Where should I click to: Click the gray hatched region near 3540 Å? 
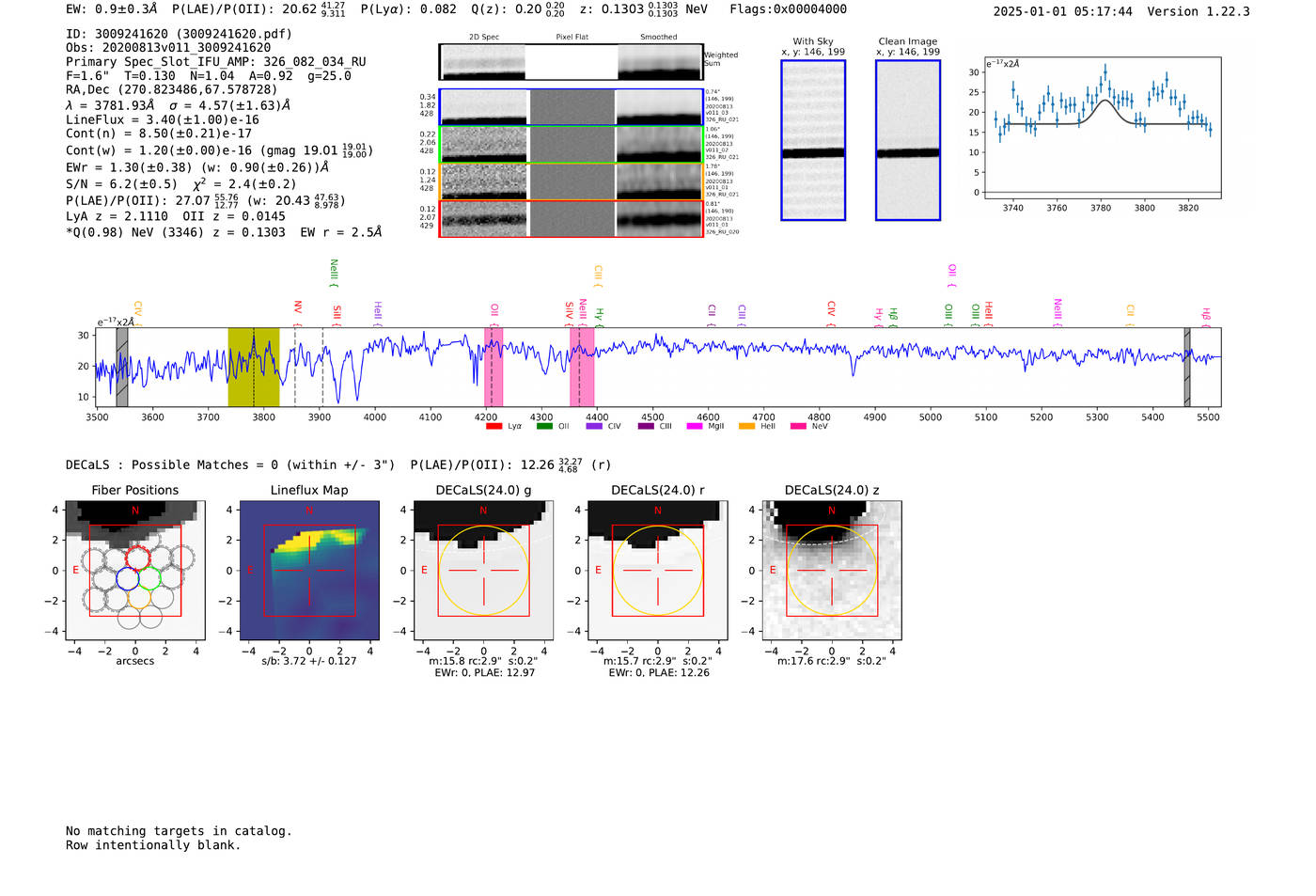point(122,368)
